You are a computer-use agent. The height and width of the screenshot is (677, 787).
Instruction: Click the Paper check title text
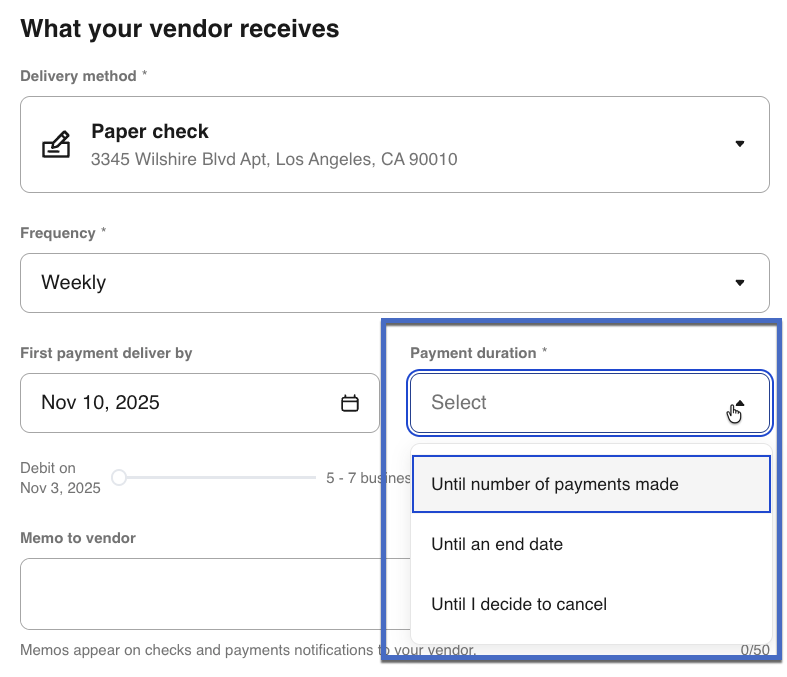[x=150, y=132]
